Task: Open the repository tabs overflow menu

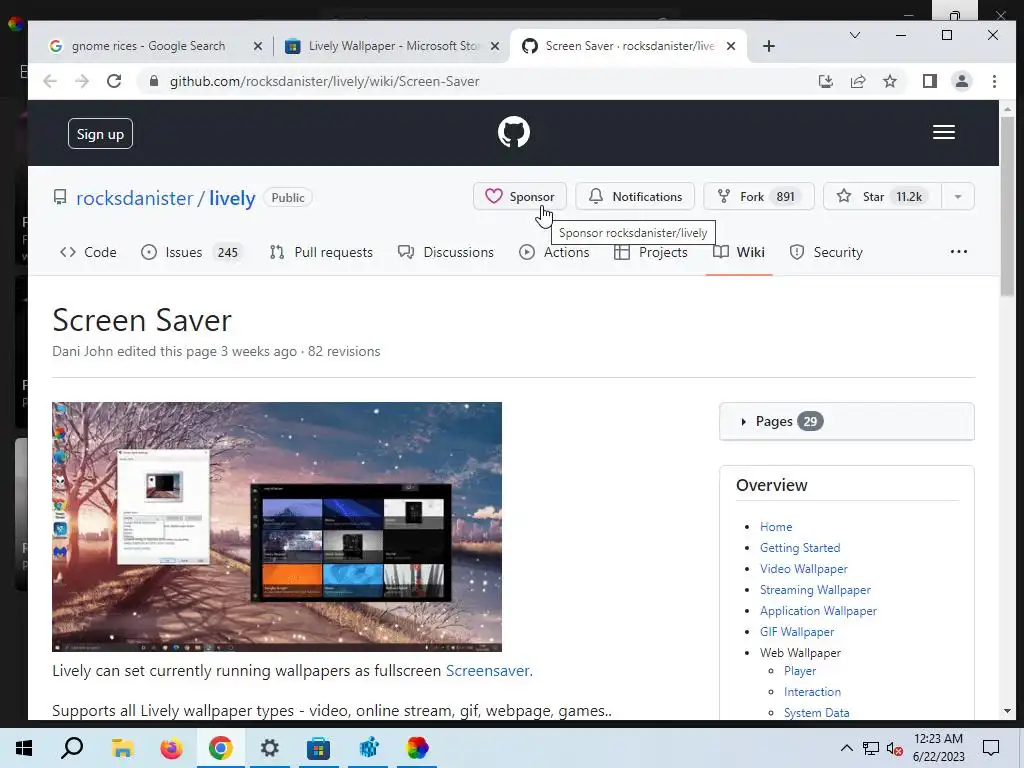Action: [x=958, y=251]
